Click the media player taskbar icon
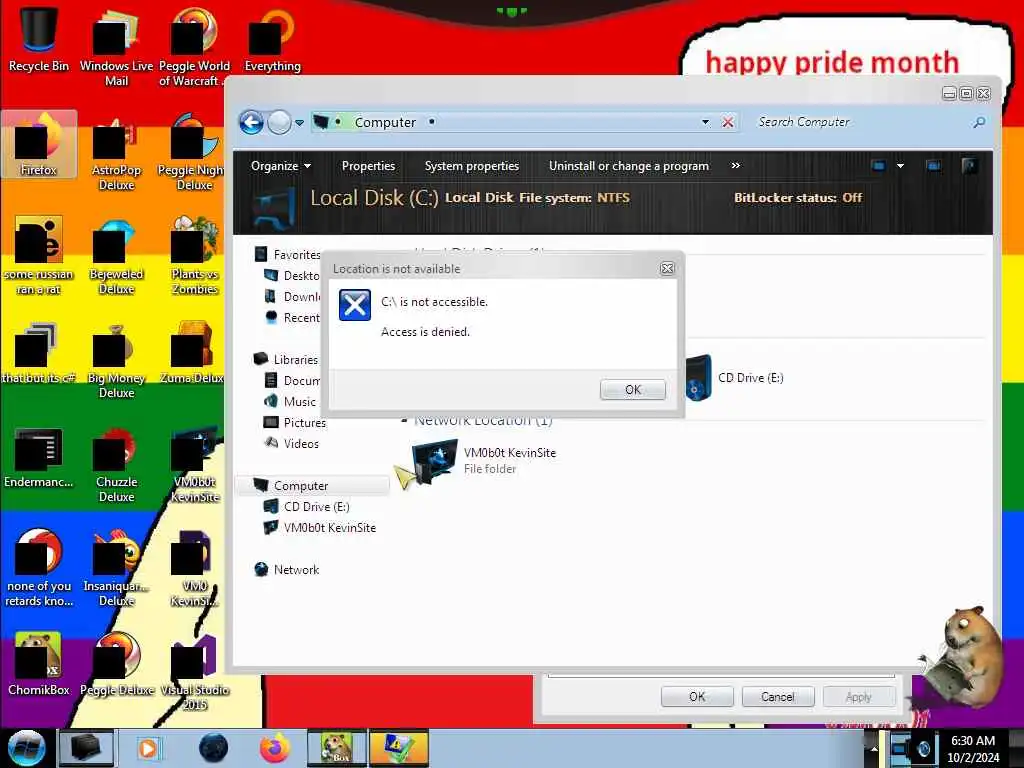 point(148,748)
